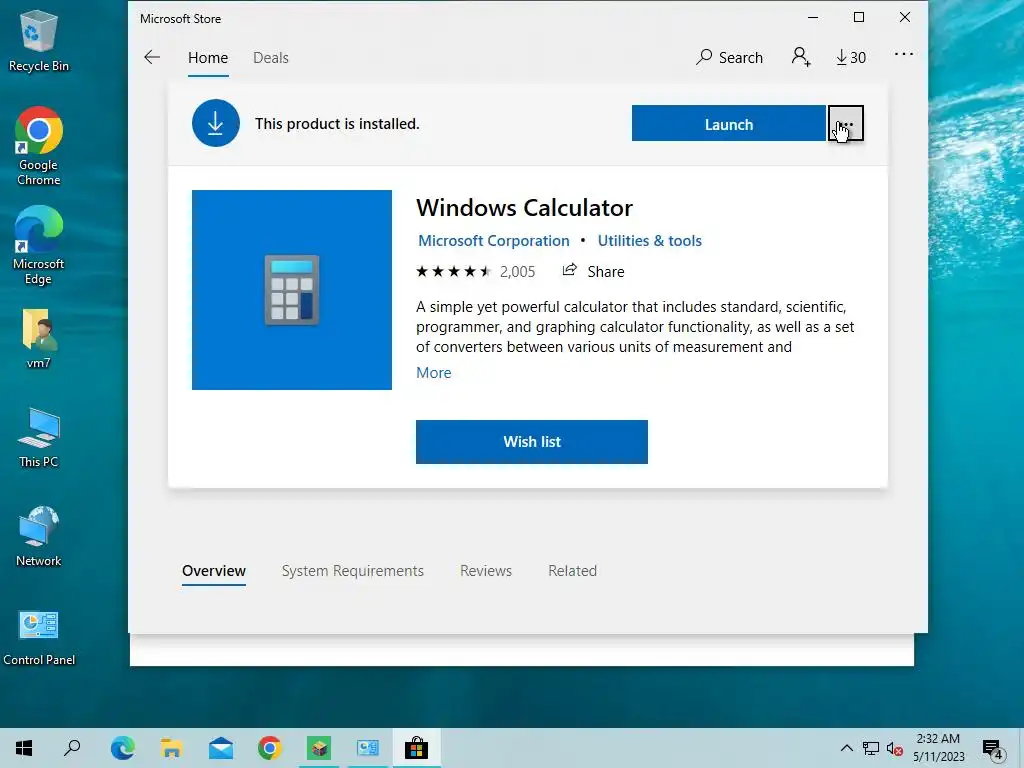Open the Mail app from the taskbar

tap(221, 748)
